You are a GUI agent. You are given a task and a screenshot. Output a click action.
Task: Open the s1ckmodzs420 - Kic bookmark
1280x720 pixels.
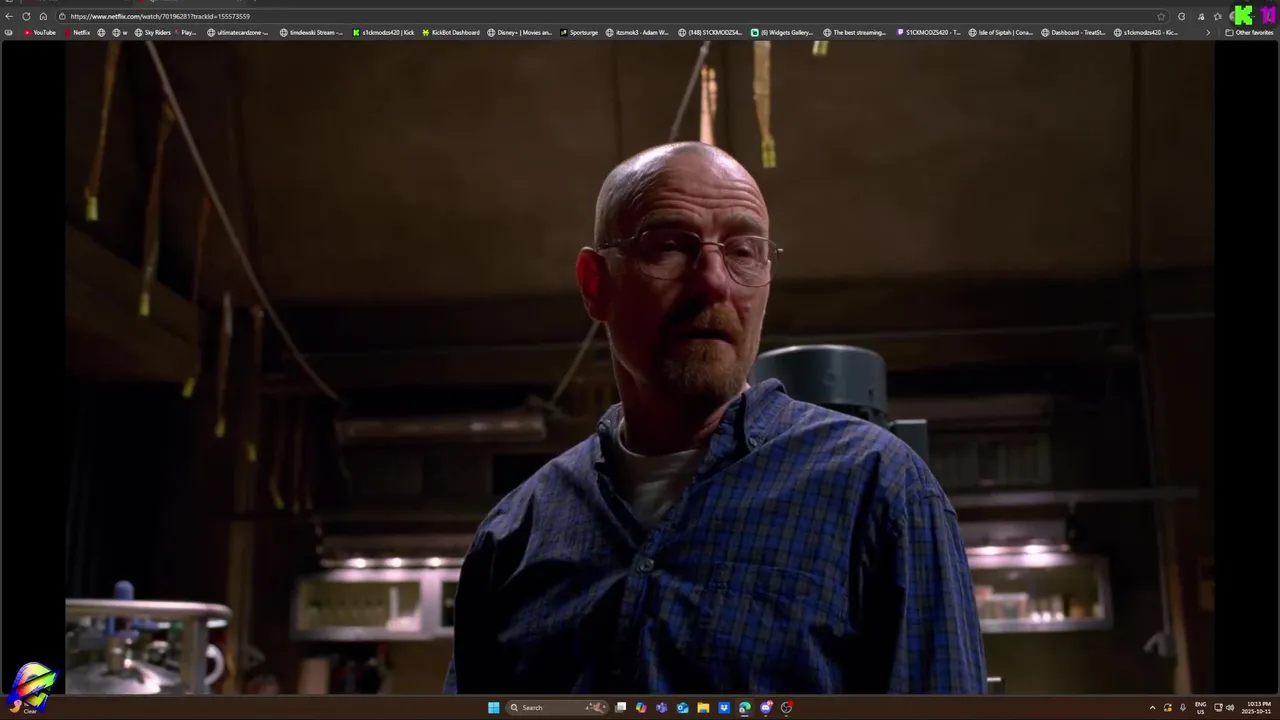1145,33
